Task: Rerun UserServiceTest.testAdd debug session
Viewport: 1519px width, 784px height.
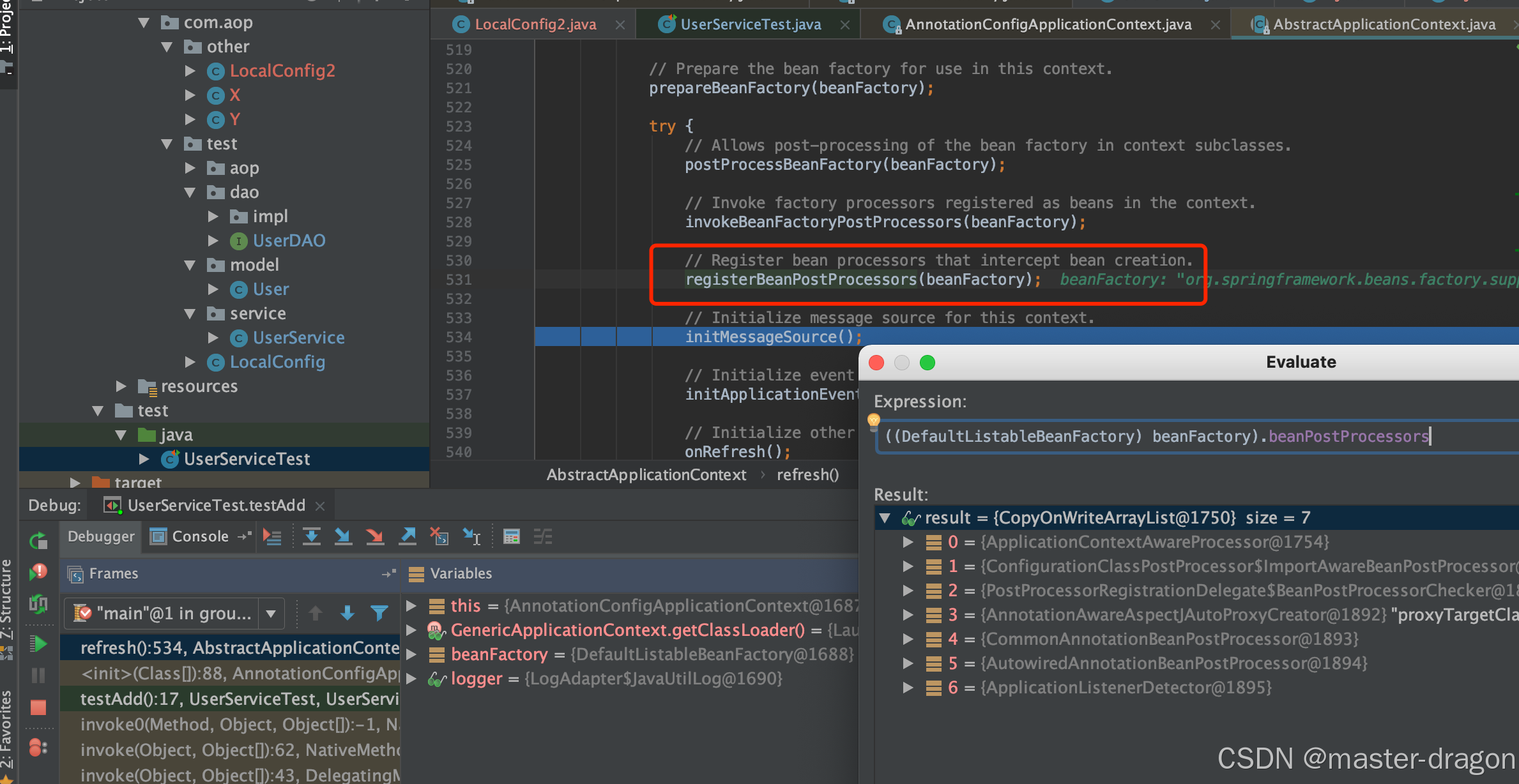Action: (x=38, y=541)
